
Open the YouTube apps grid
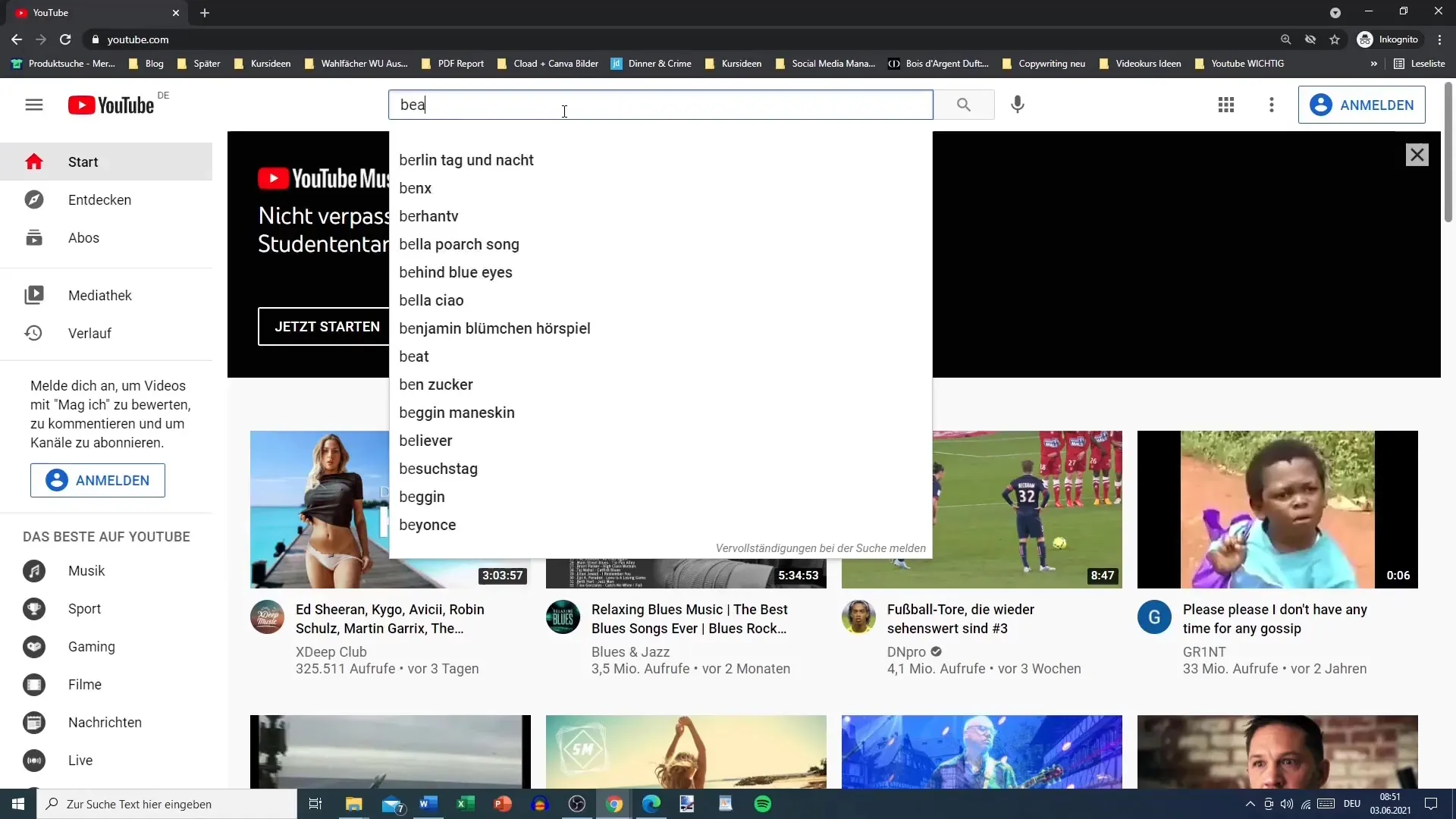tap(1226, 105)
